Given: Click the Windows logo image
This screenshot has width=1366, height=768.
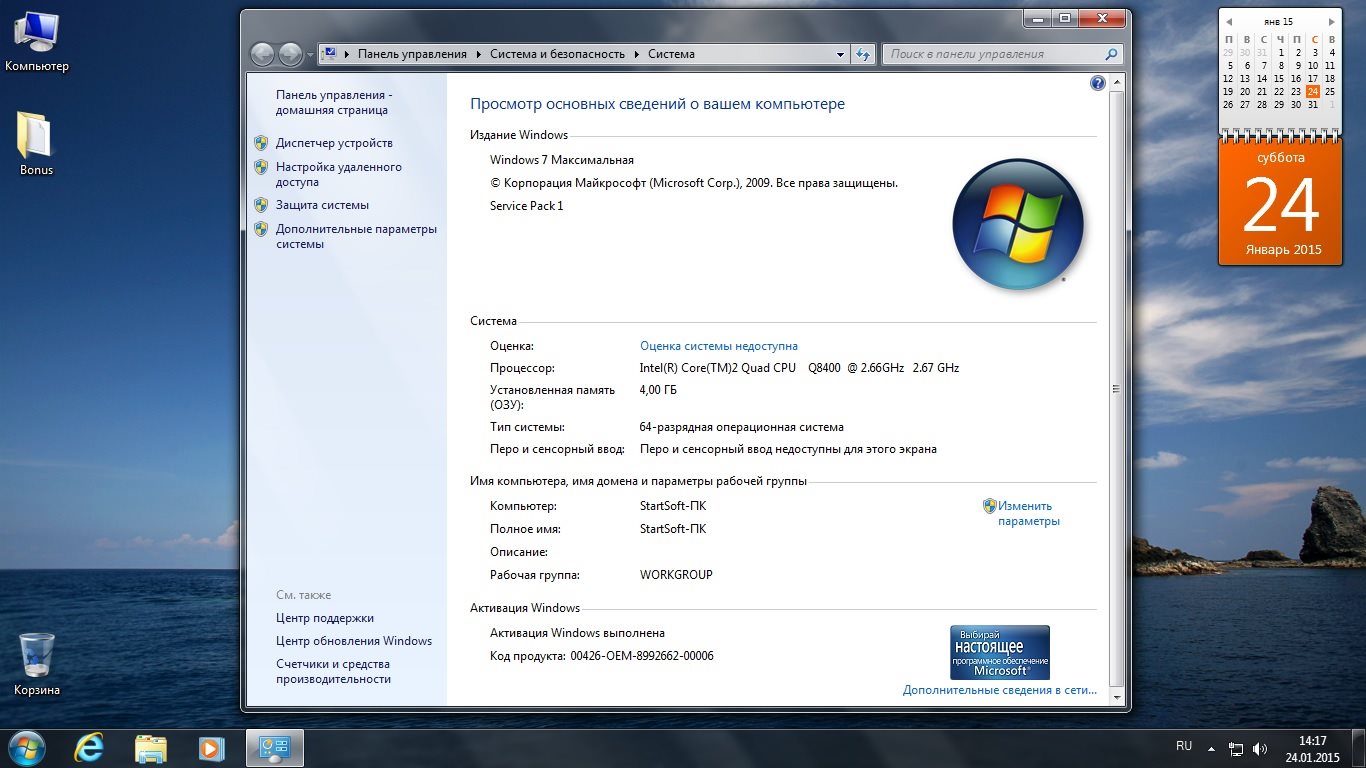Looking at the screenshot, I should point(1018,225).
